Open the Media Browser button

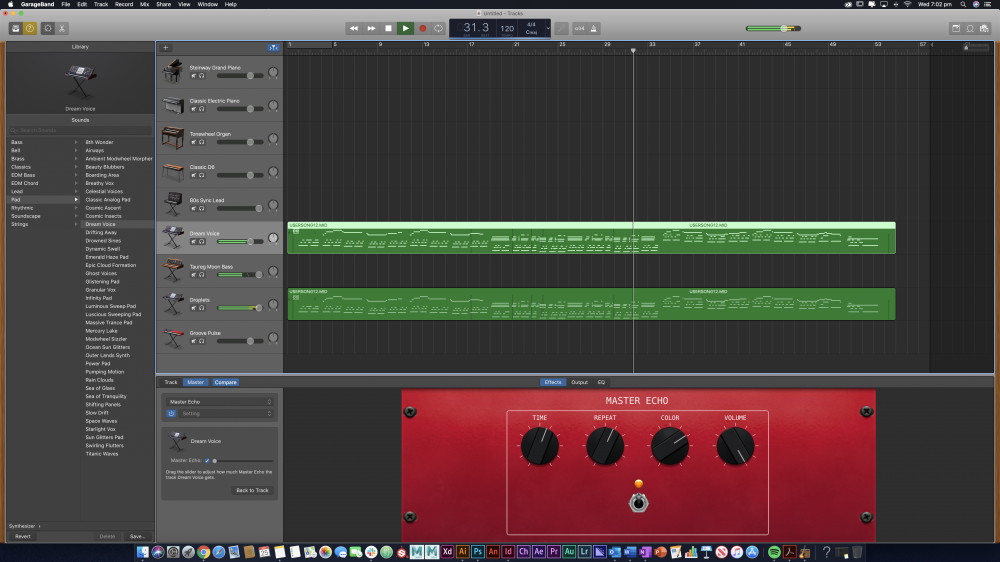[985, 28]
